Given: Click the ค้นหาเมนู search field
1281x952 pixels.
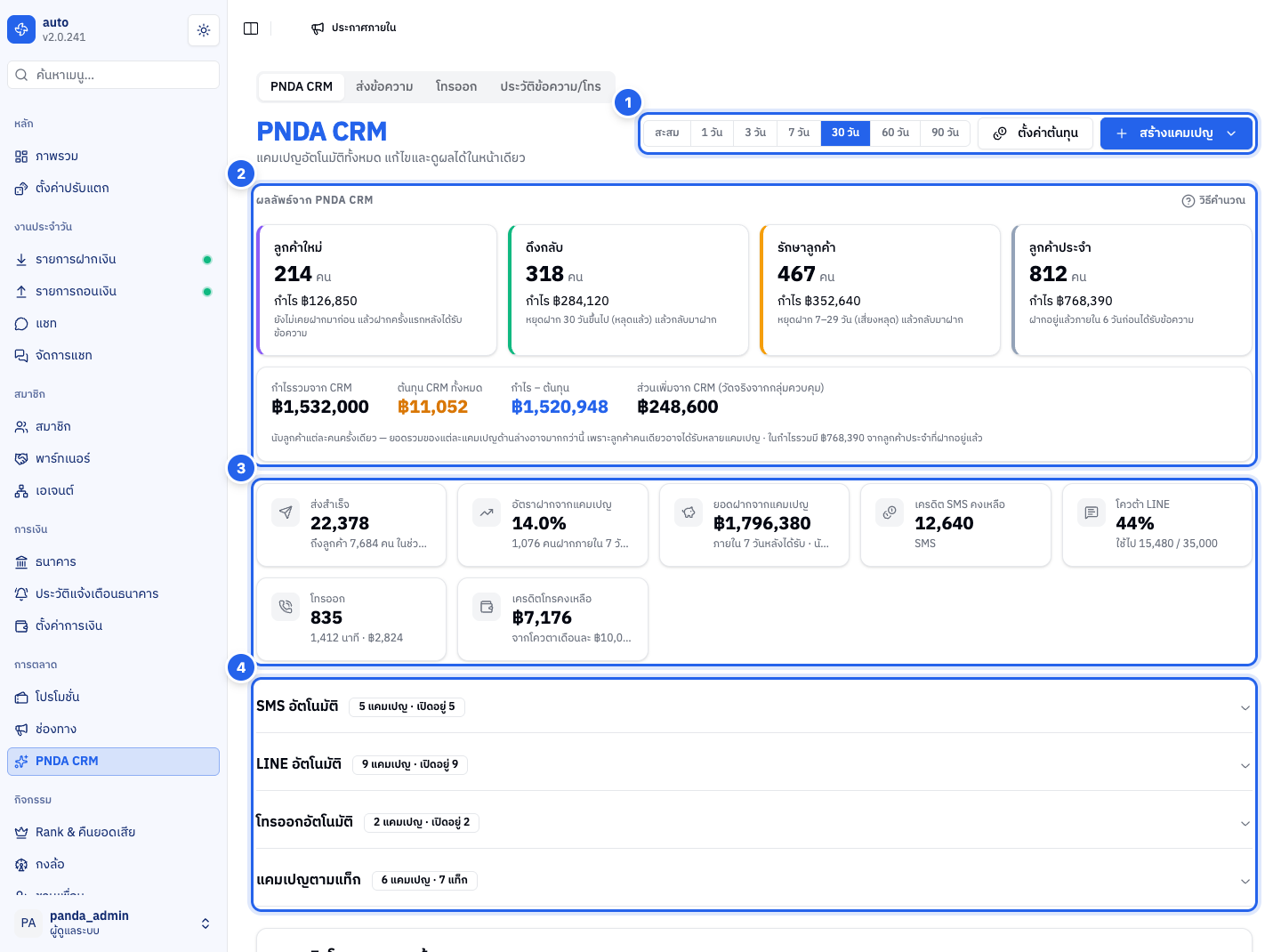Looking at the screenshot, I should coord(113,75).
